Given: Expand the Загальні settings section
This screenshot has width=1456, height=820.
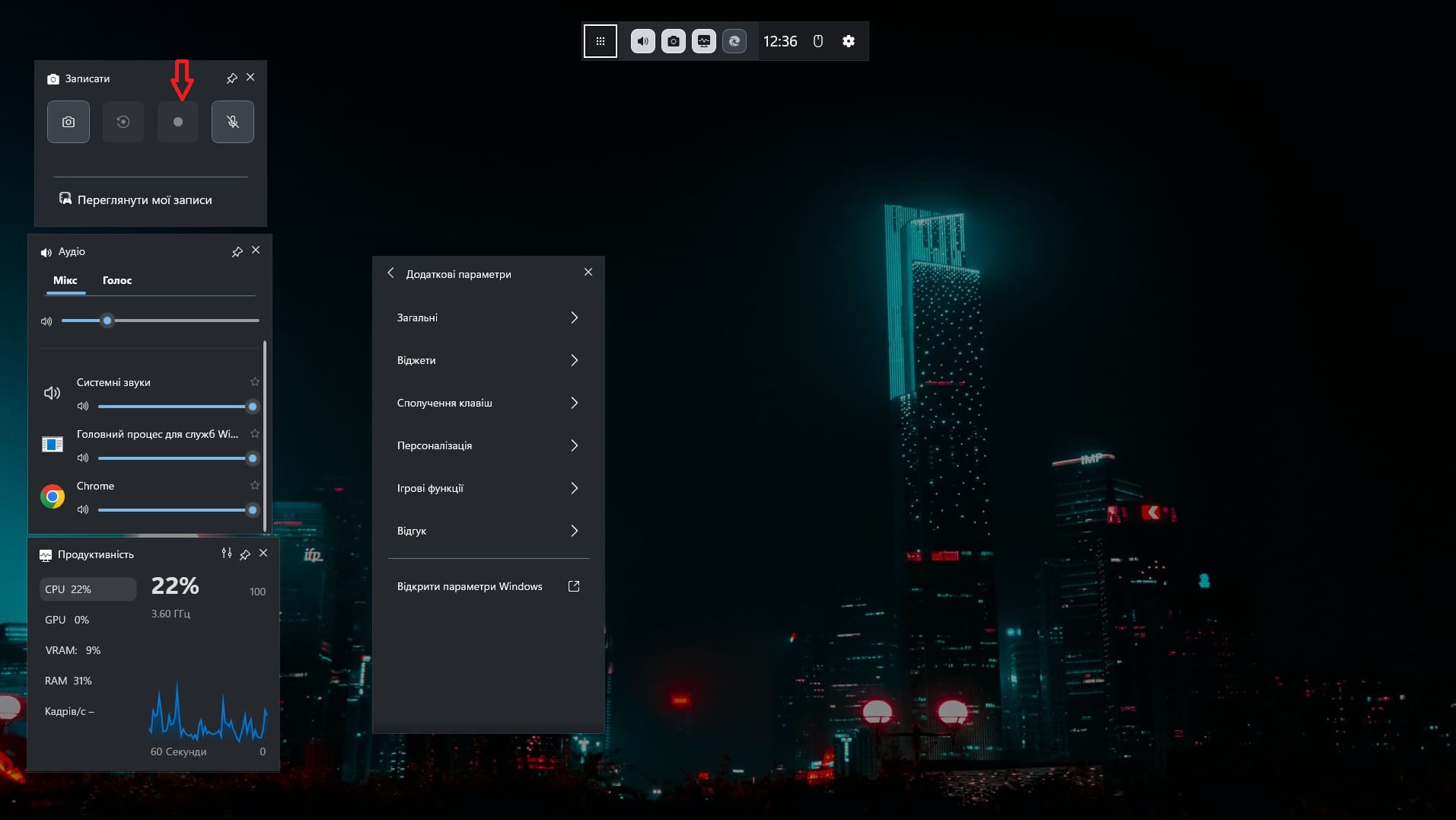Looking at the screenshot, I should pyautogui.click(x=488, y=317).
